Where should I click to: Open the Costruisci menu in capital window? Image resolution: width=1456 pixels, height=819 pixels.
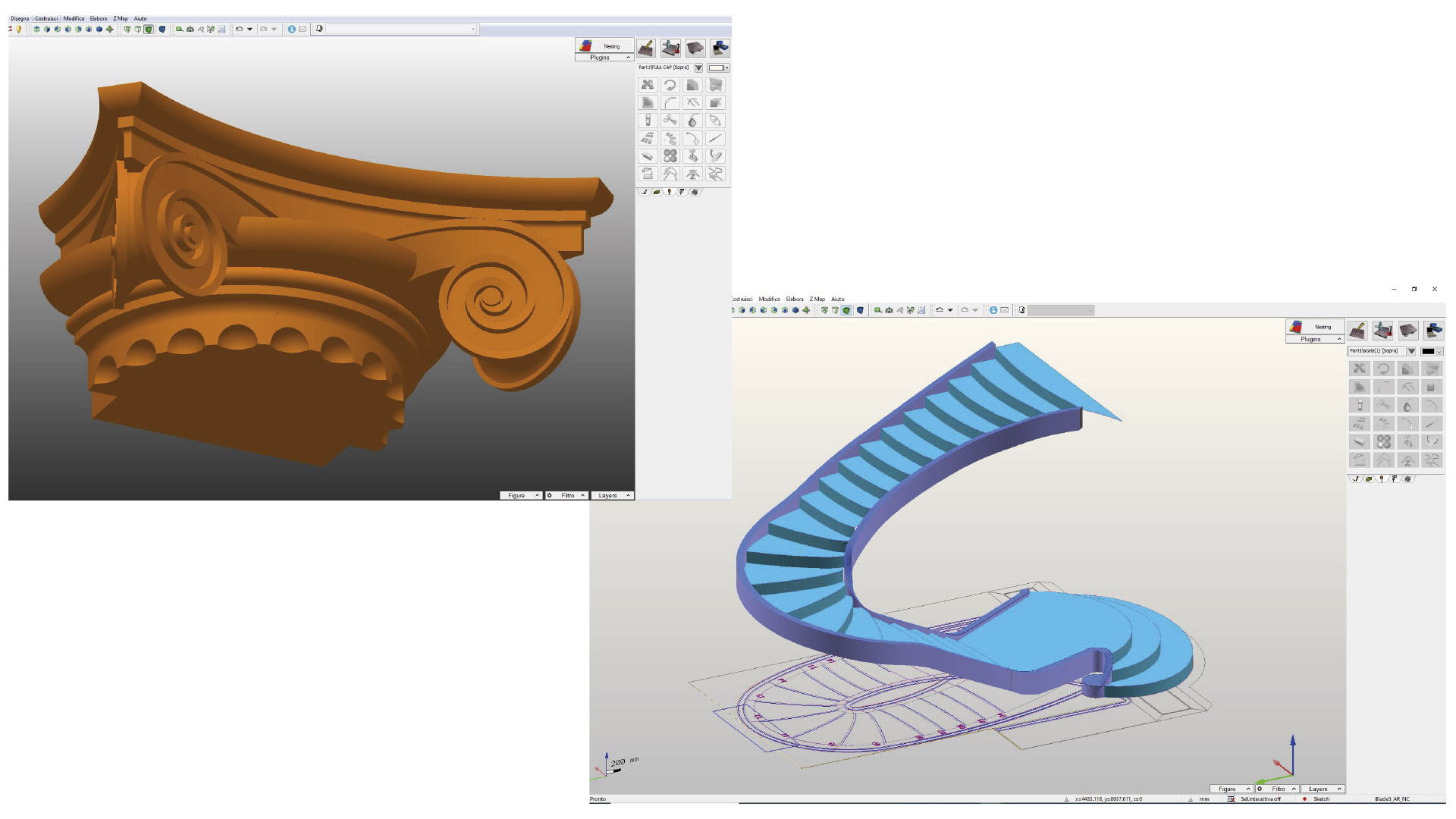[46, 18]
